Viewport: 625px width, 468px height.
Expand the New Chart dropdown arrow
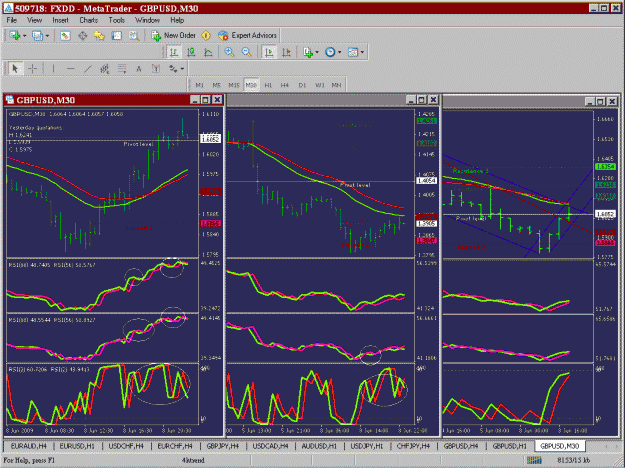(24, 36)
